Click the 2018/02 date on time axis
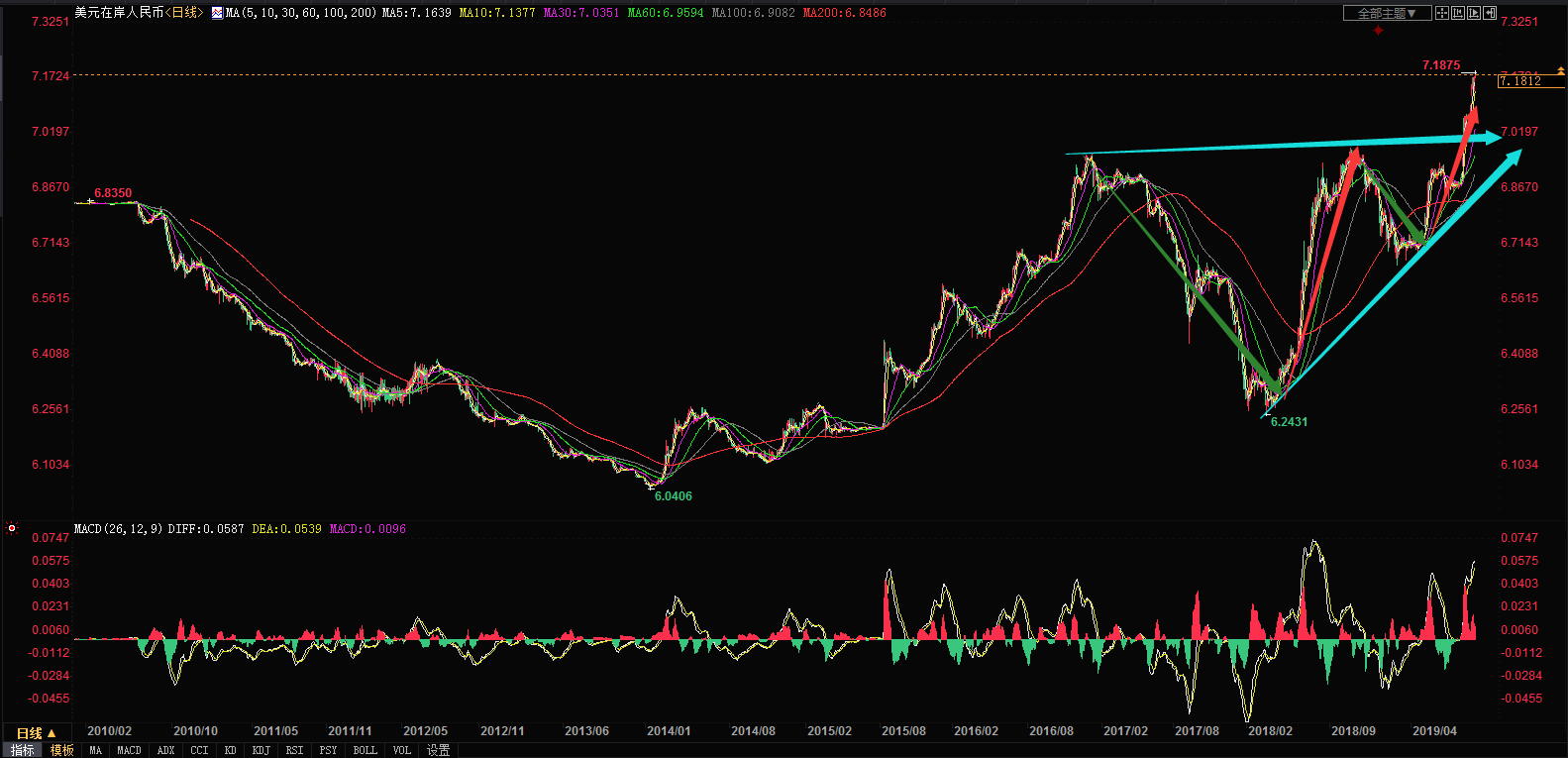Viewport: 1568px width, 758px height. [1270, 731]
